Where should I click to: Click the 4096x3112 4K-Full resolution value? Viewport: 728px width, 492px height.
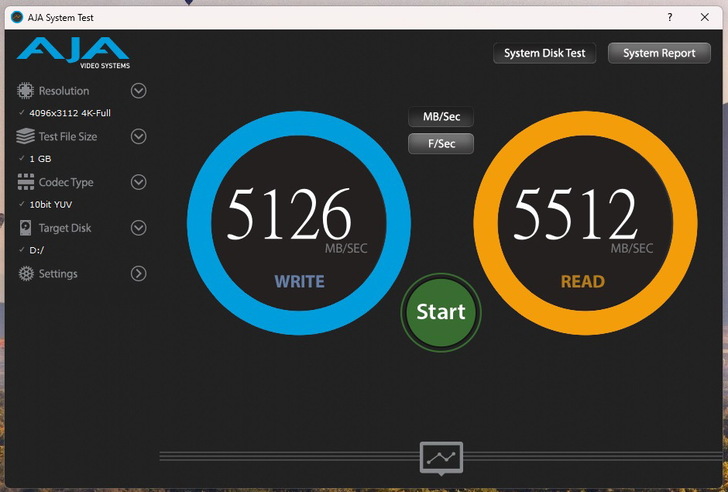(x=70, y=113)
